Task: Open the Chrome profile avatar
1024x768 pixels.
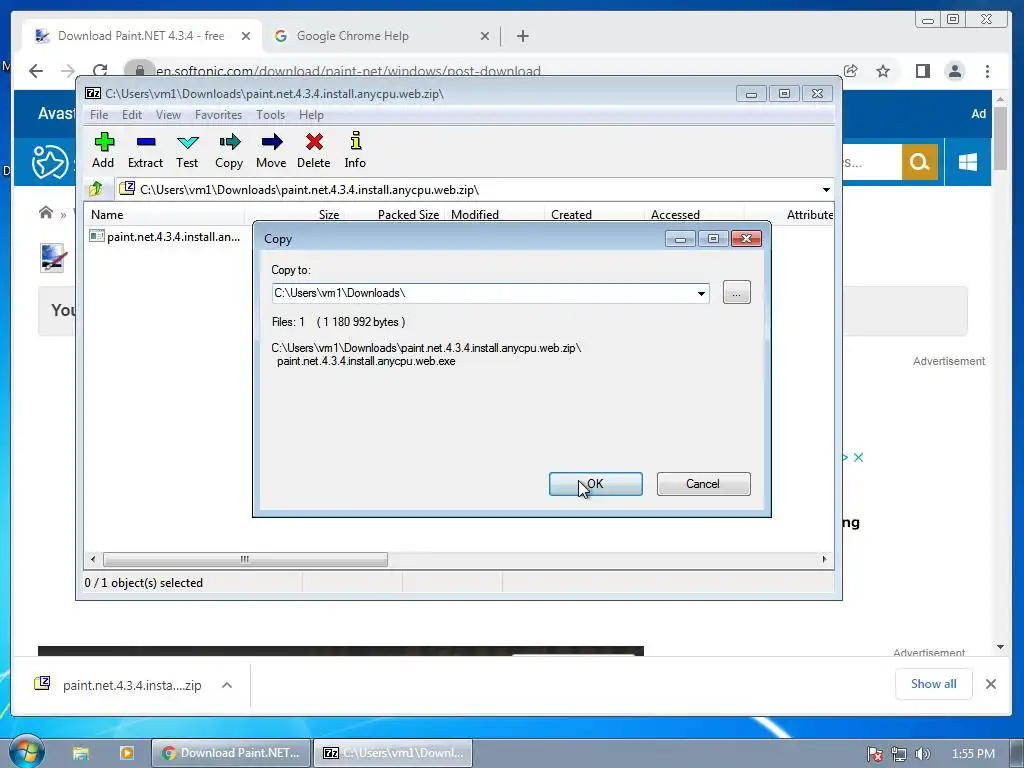Action: (x=955, y=71)
